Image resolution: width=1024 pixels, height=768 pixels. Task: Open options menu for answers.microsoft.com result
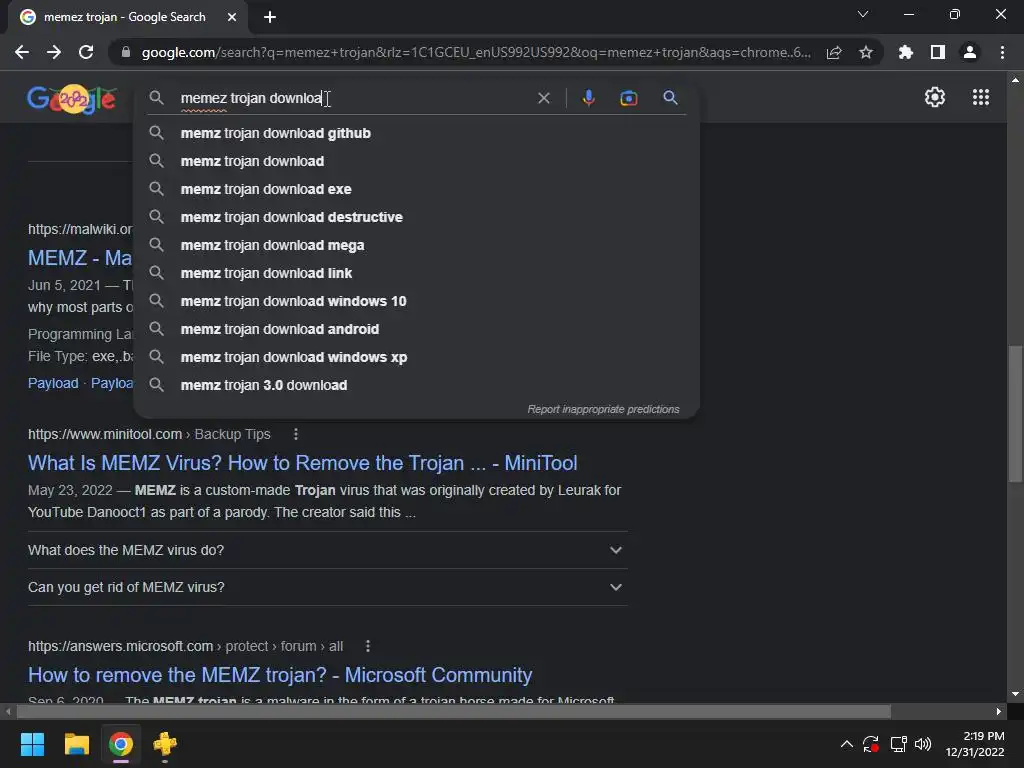pos(368,646)
